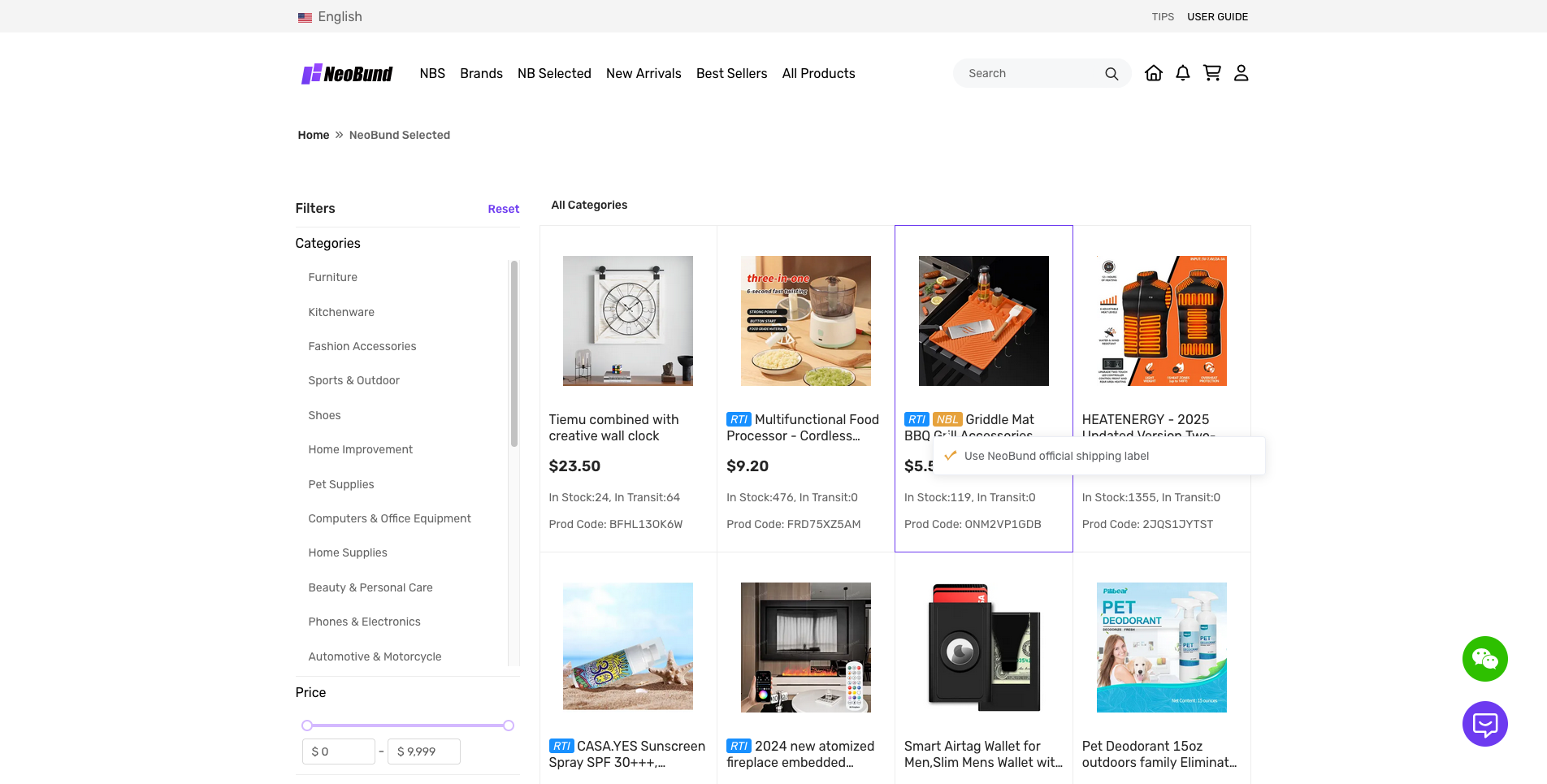Open the Pet Deodorant product image
This screenshot has height=784, width=1547.
coord(1162,648)
